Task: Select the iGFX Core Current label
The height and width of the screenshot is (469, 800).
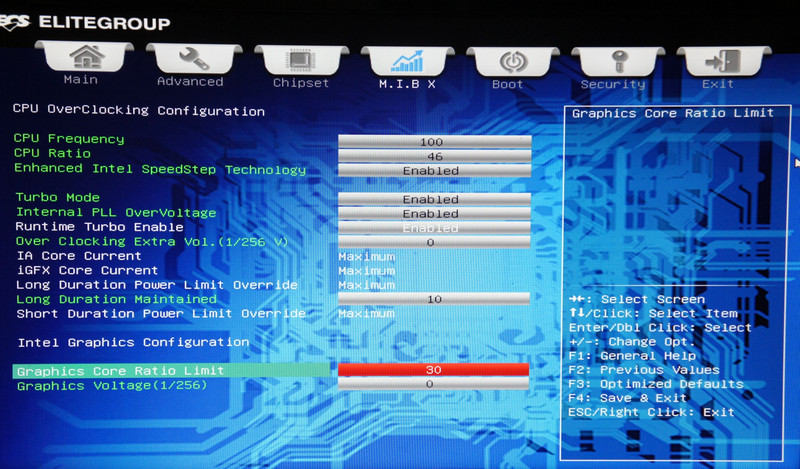Action: click(87, 270)
